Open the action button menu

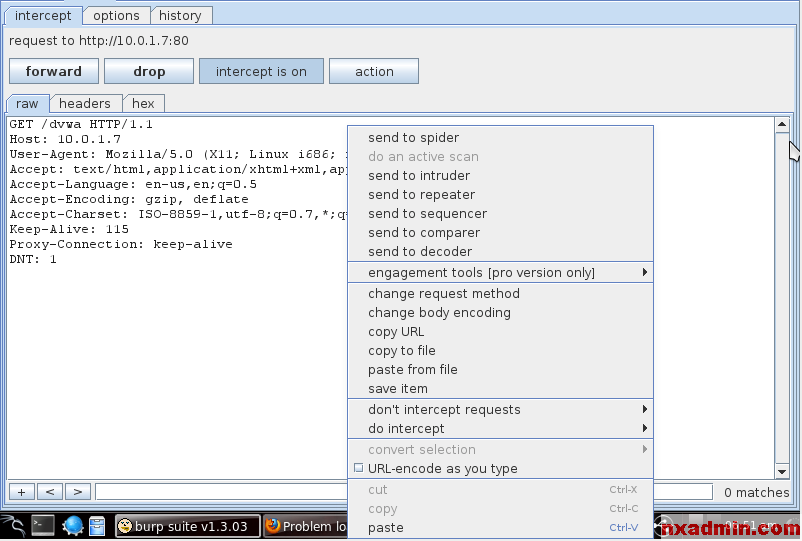[374, 71]
